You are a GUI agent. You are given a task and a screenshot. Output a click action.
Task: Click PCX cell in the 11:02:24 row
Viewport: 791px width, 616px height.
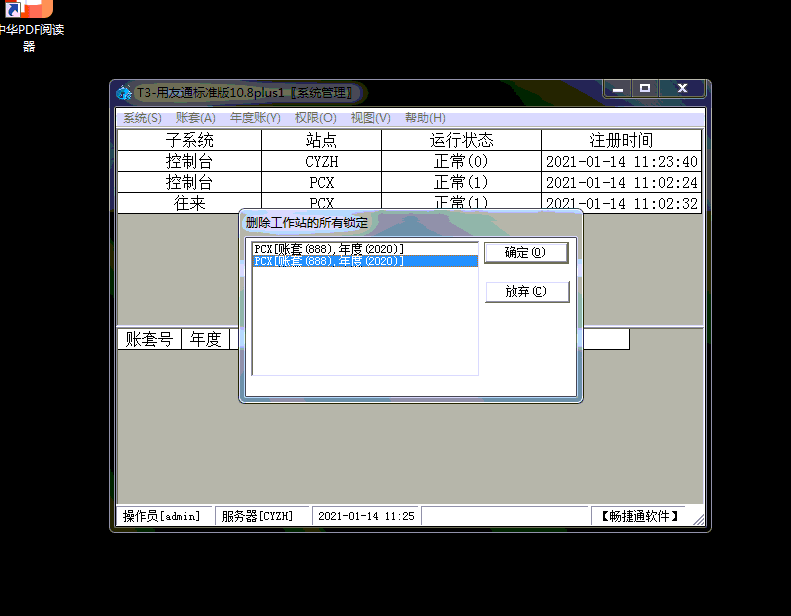[321, 182]
